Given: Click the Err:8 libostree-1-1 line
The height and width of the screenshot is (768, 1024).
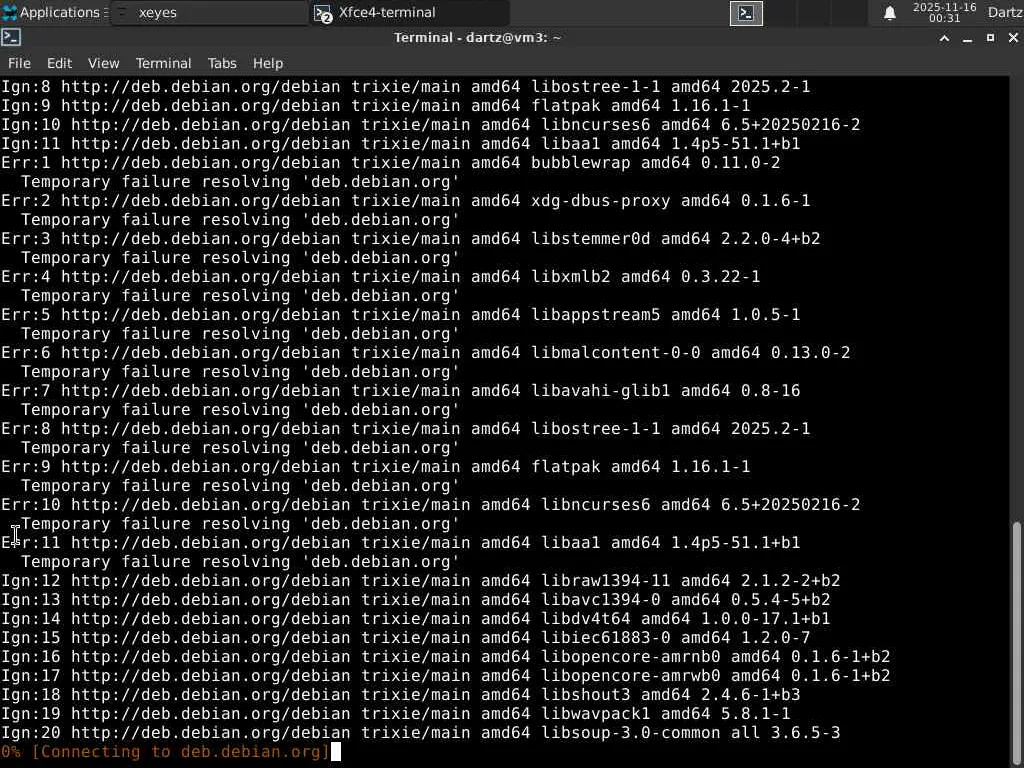Looking at the screenshot, I should point(406,428).
